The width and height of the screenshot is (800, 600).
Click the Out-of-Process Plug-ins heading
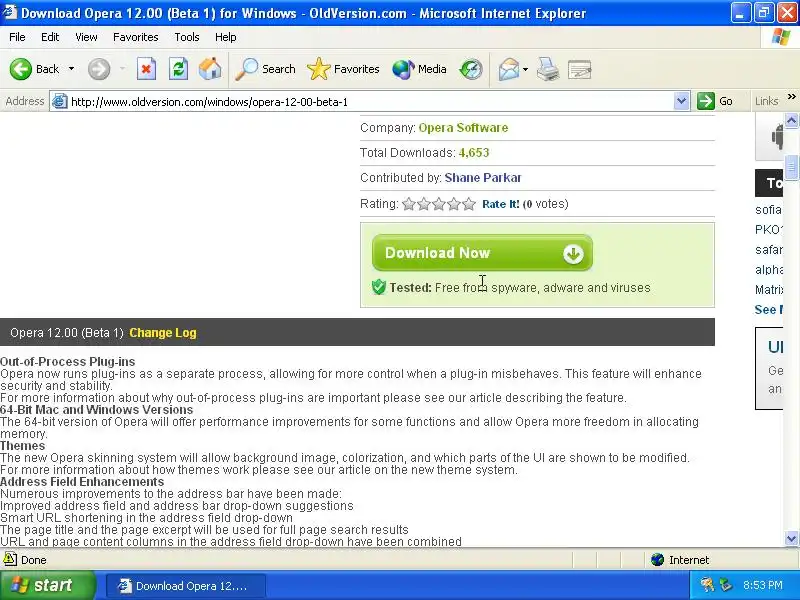pos(68,361)
